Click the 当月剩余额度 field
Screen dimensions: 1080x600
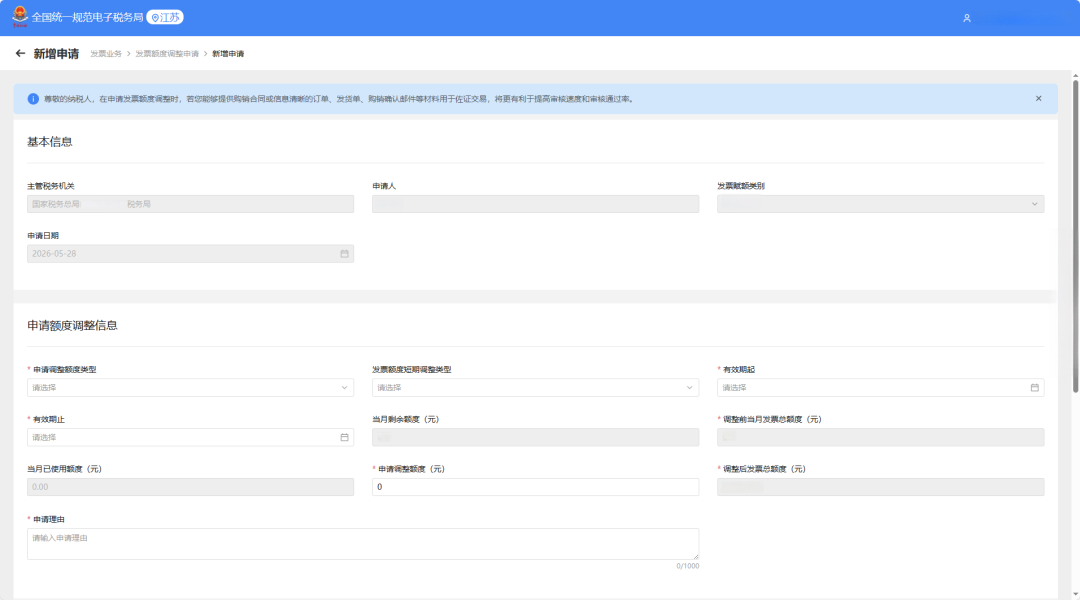coord(535,437)
